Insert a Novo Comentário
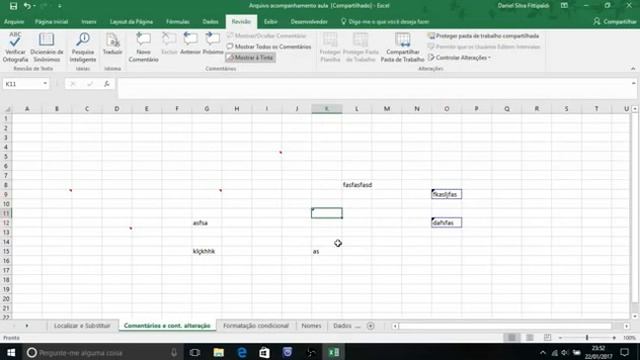Image resolution: width=640 pixels, height=360 pixels. pyautogui.click(x=143, y=47)
